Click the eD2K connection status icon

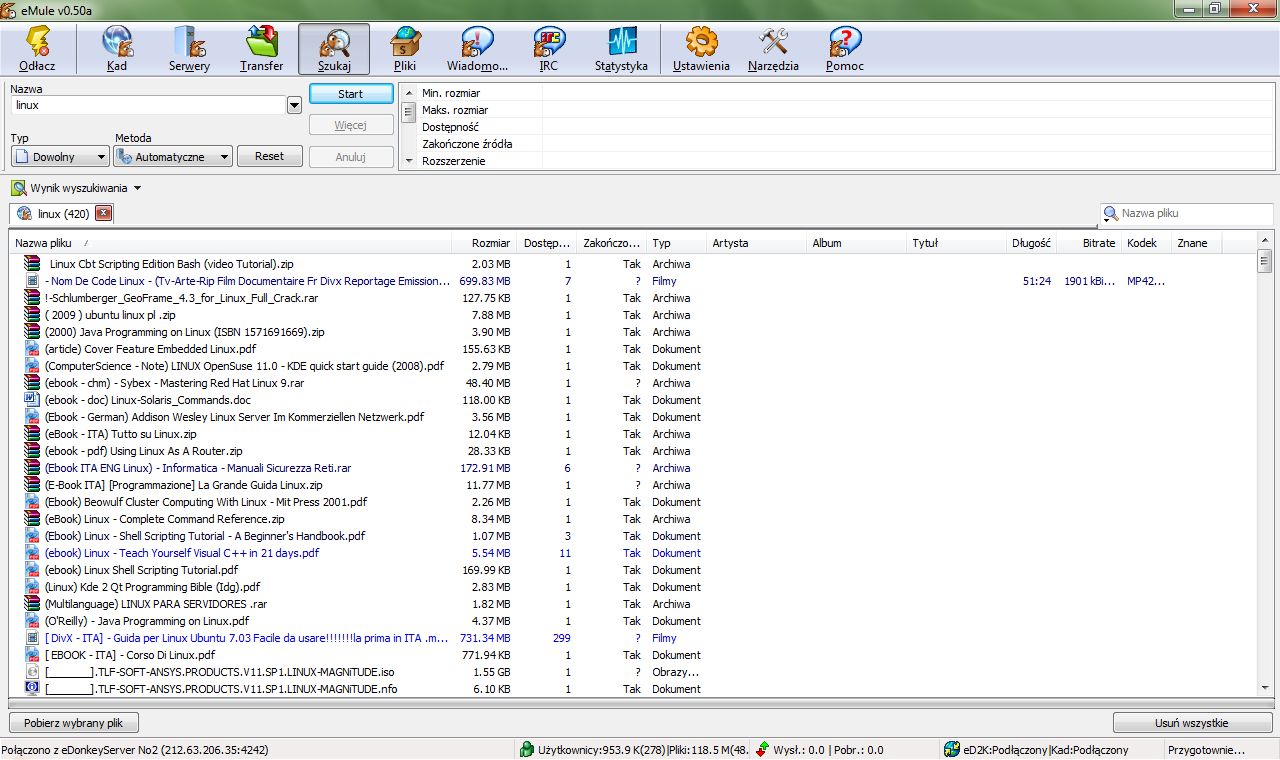click(950, 749)
